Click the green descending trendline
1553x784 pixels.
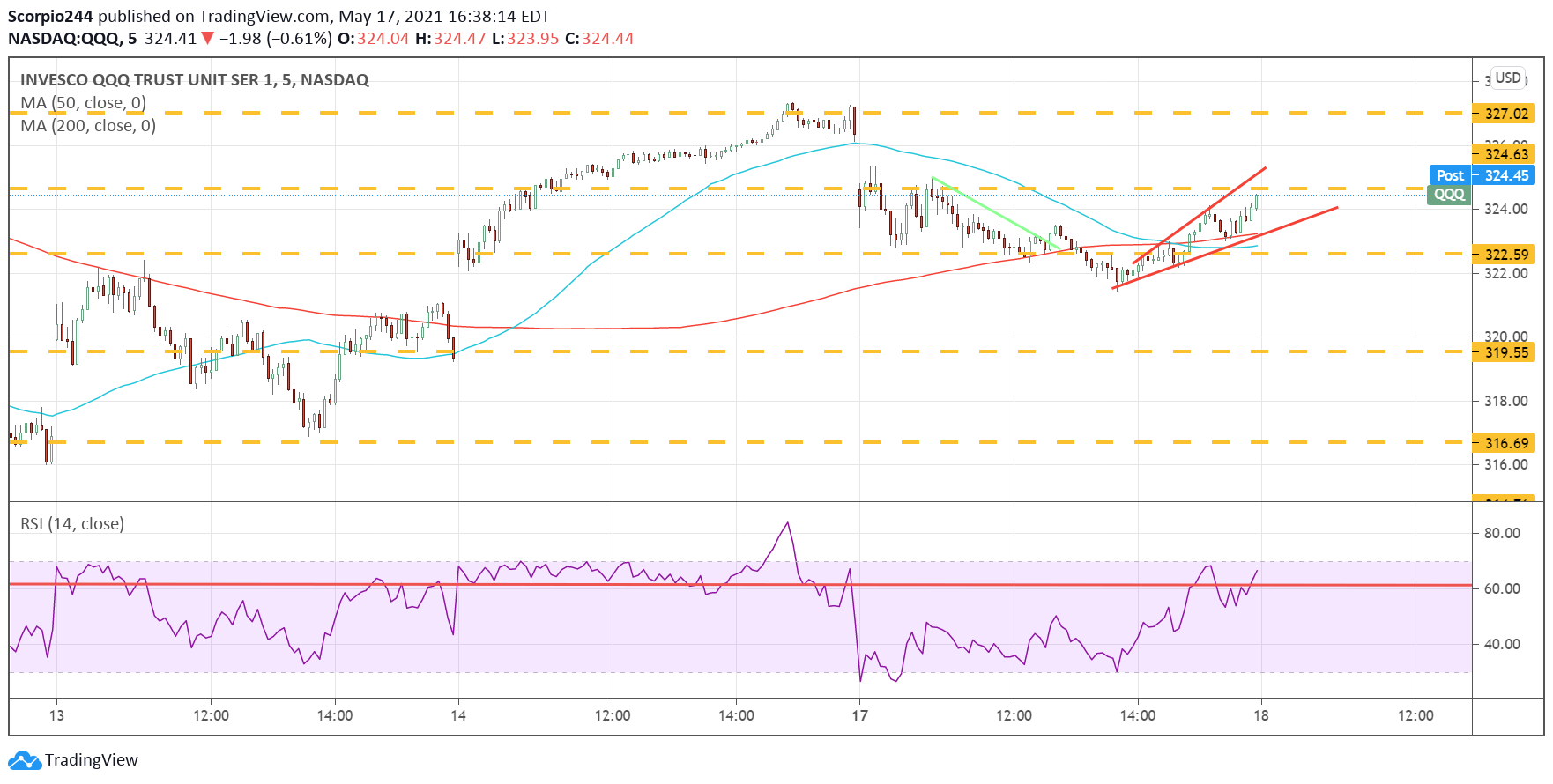coord(996,213)
